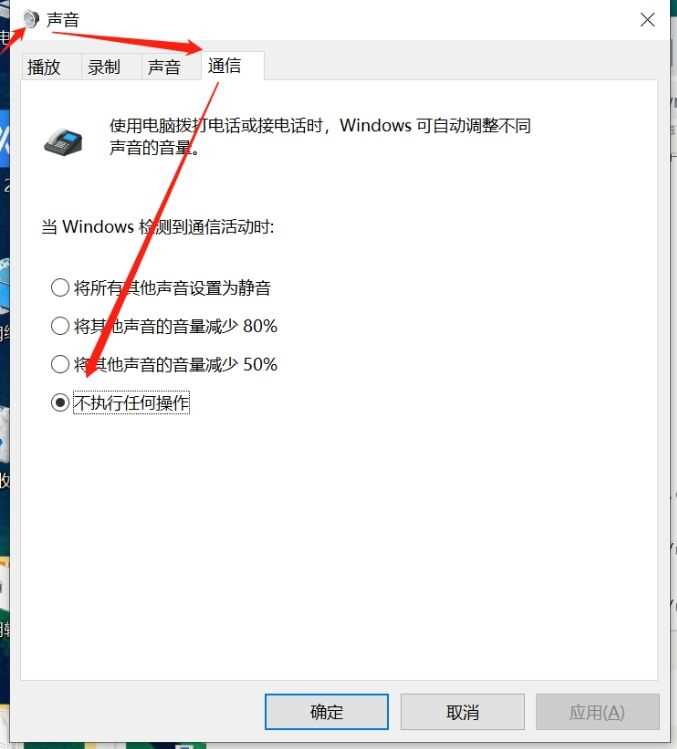Viewport: 677px width, 749px height.
Task: Confirm with the 确定 button
Action: click(x=327, y=712)
